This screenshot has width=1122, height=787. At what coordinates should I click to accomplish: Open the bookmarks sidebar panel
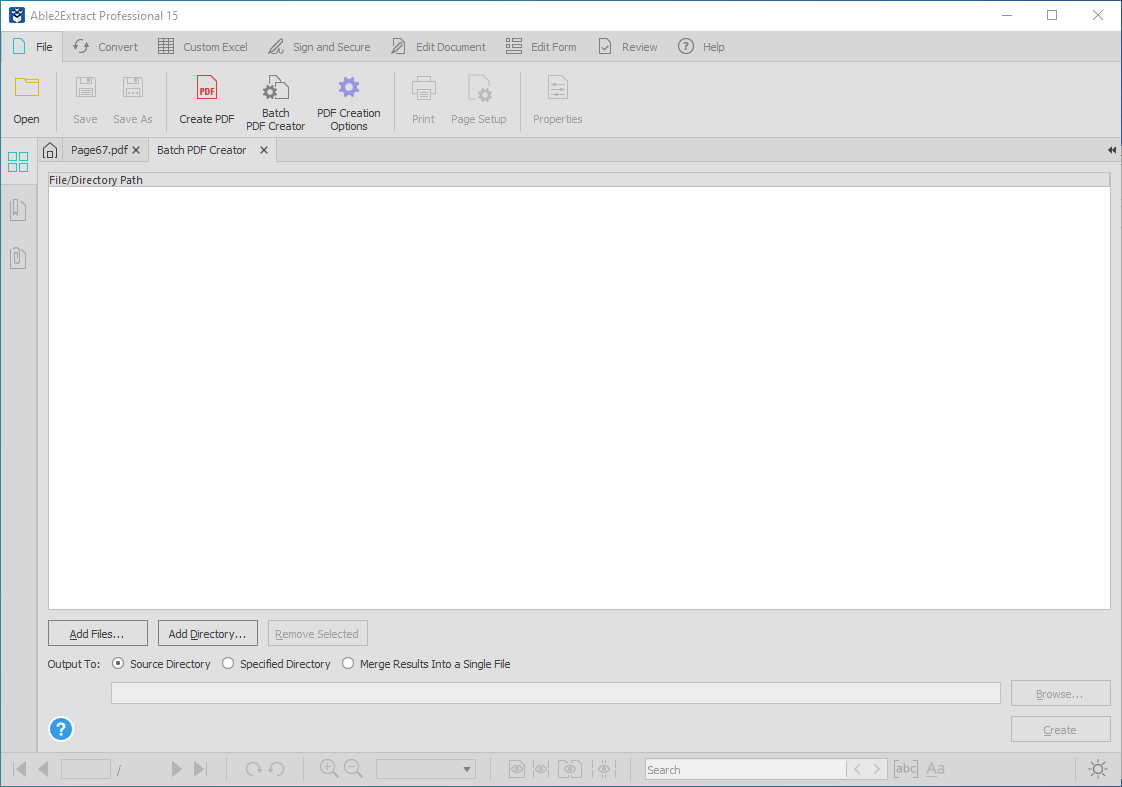pos(17,209)
